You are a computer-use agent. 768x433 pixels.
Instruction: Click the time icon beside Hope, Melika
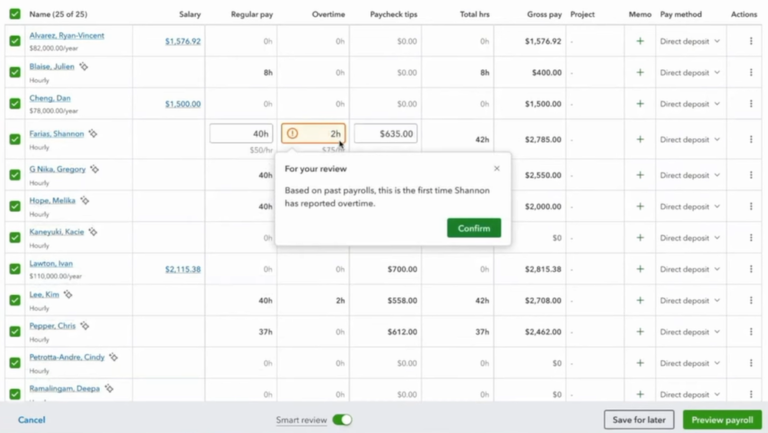tap(84, 200)
